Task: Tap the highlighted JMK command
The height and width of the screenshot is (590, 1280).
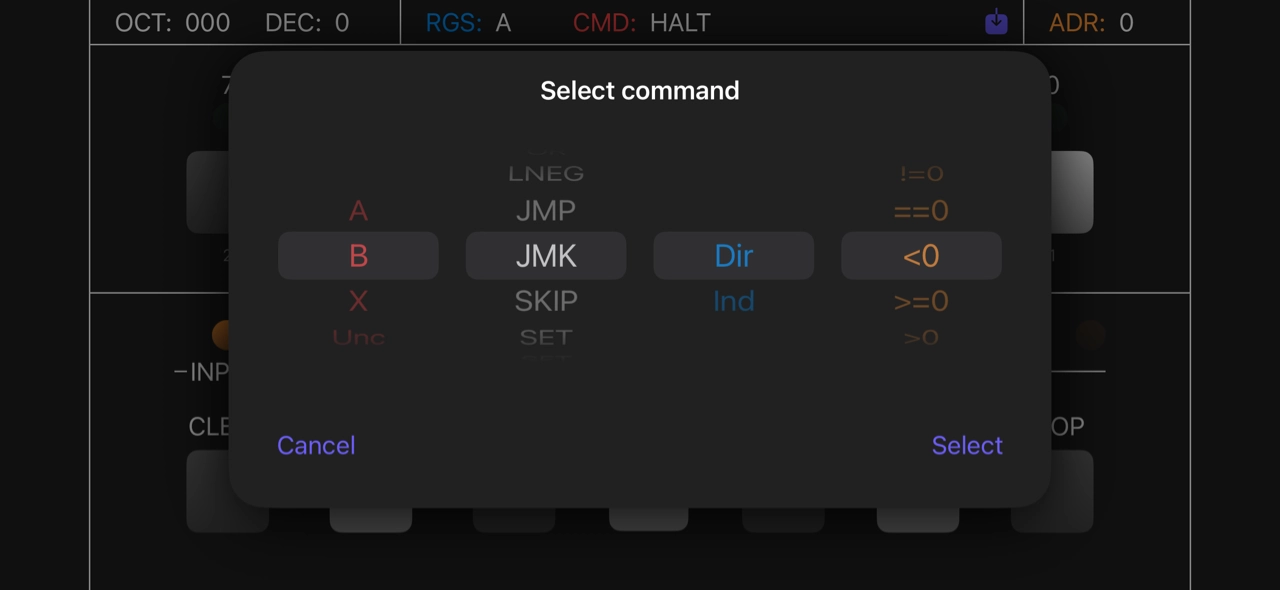Action: point(546,256)
